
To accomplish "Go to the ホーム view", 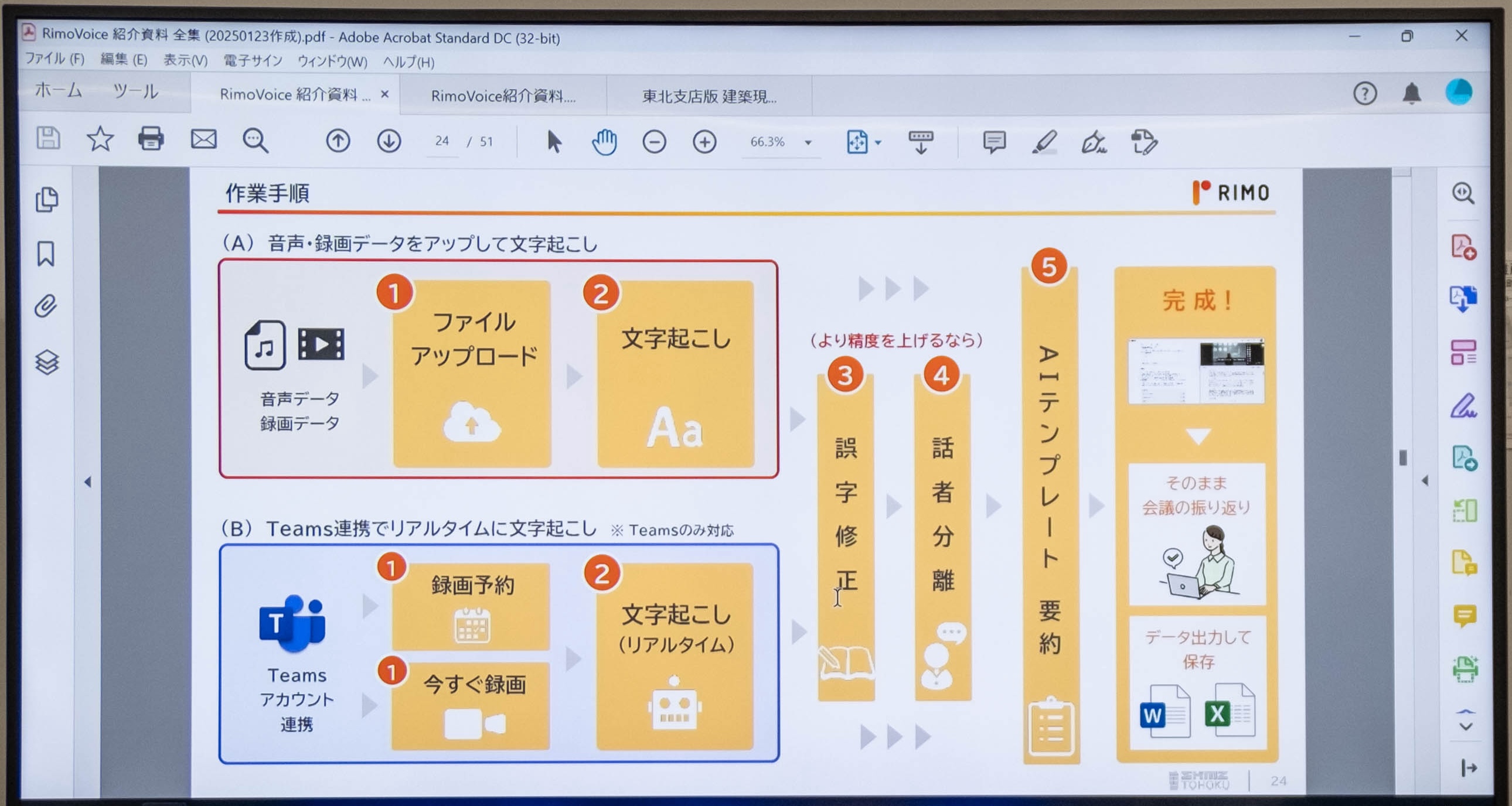I will point(58,90).
